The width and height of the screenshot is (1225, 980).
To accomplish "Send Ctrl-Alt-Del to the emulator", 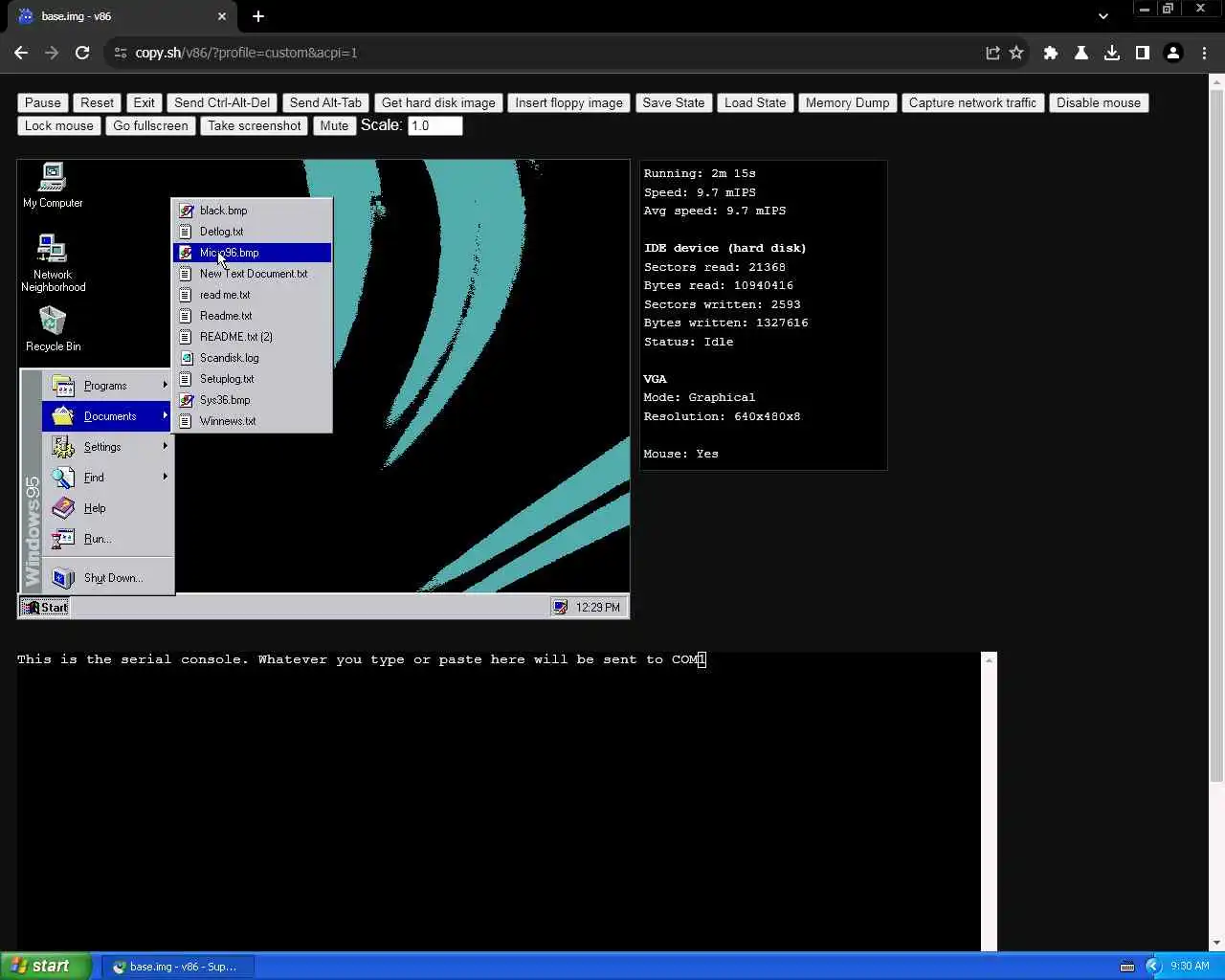I will (x=222, y=102).
